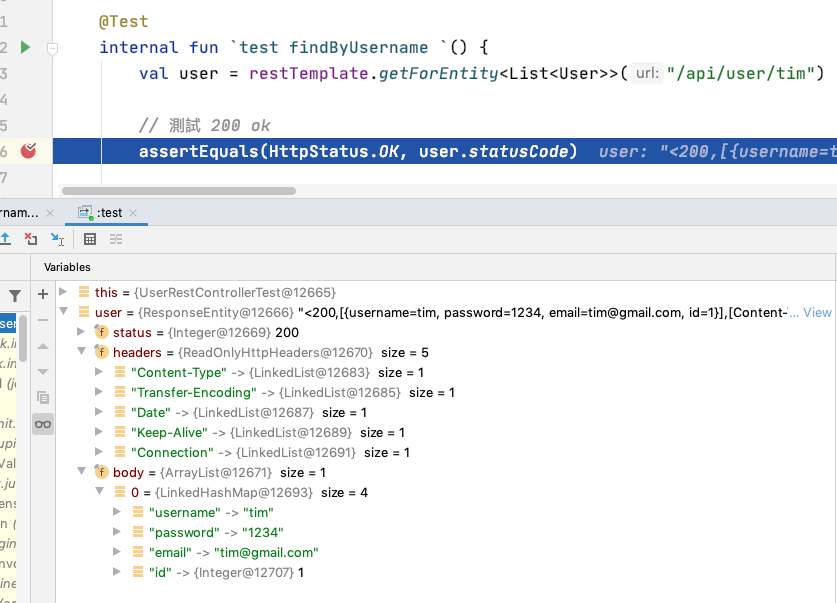
Task: Click the getForEntity method call
Action: pos(439,73)
